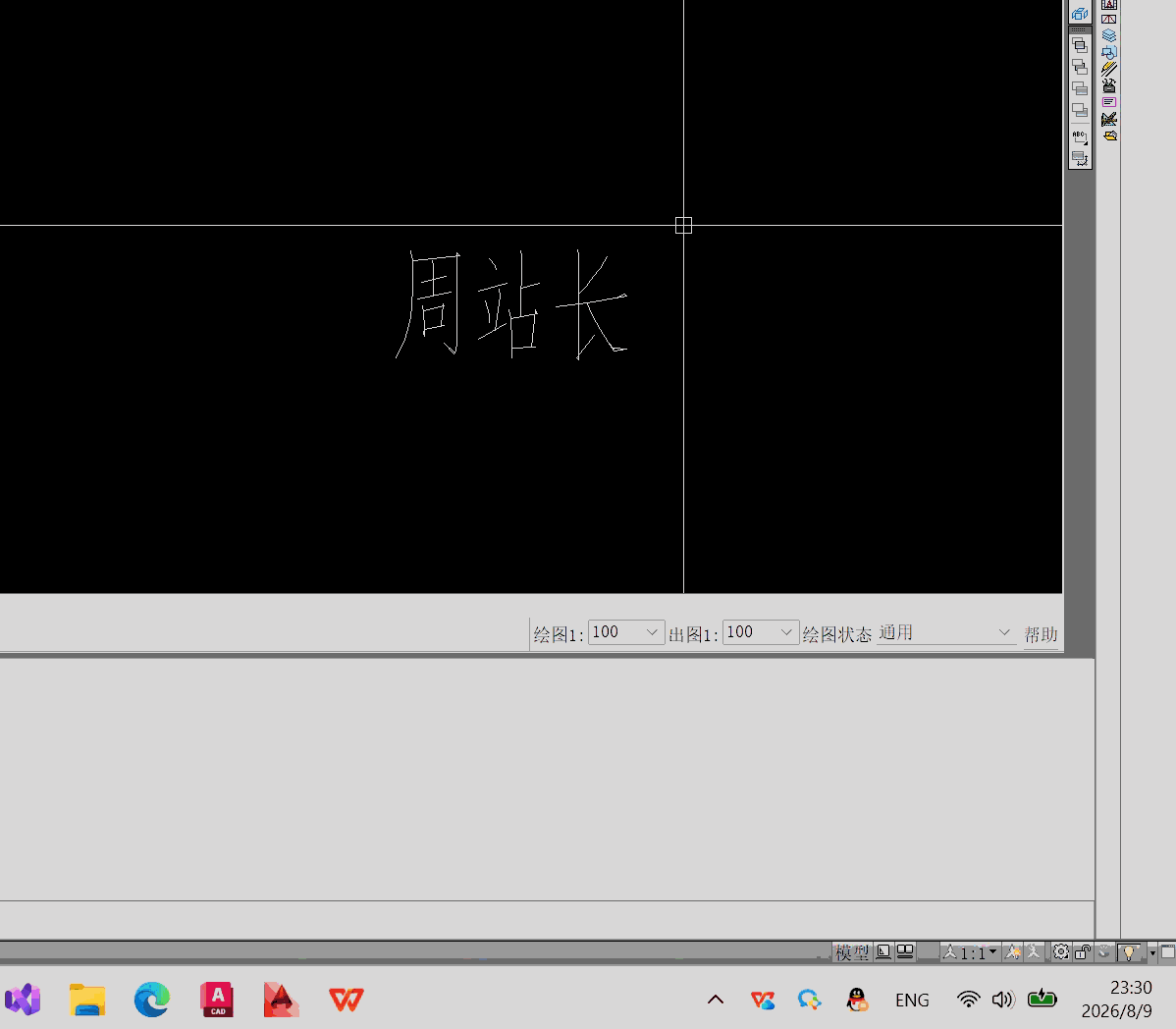Click the drafting tools crossed ruler icon

click(x=1109, y=119)
